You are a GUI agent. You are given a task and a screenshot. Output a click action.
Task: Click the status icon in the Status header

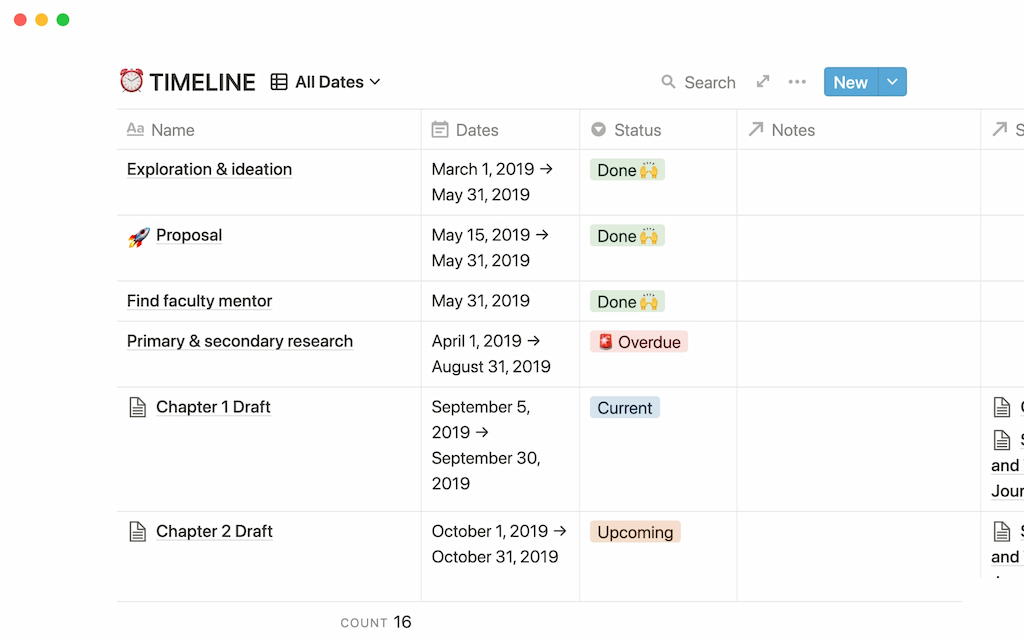click(597, 129)
